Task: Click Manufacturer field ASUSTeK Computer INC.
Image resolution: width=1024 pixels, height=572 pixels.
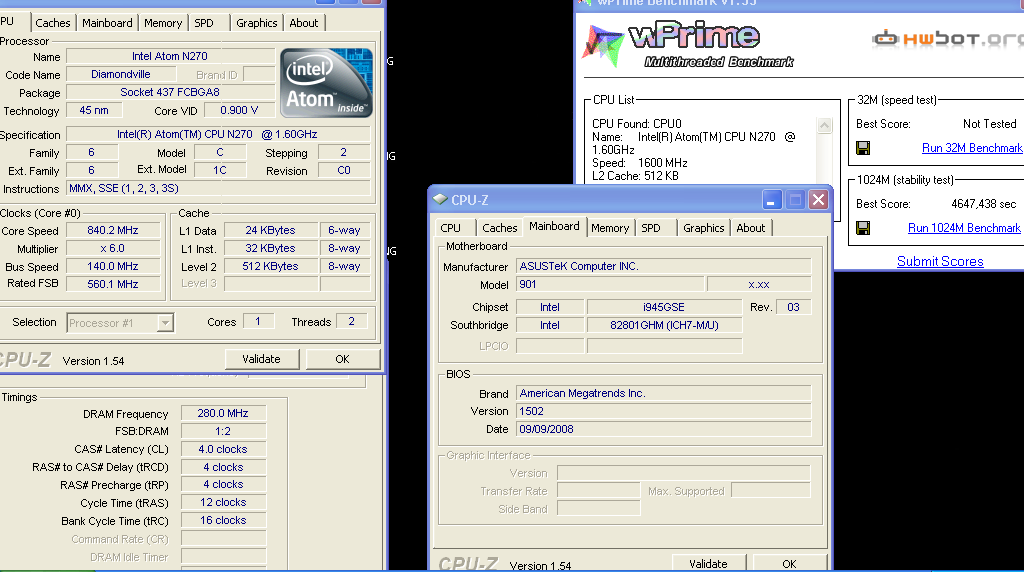Action: pyautogui.click(x=664, y=266)
